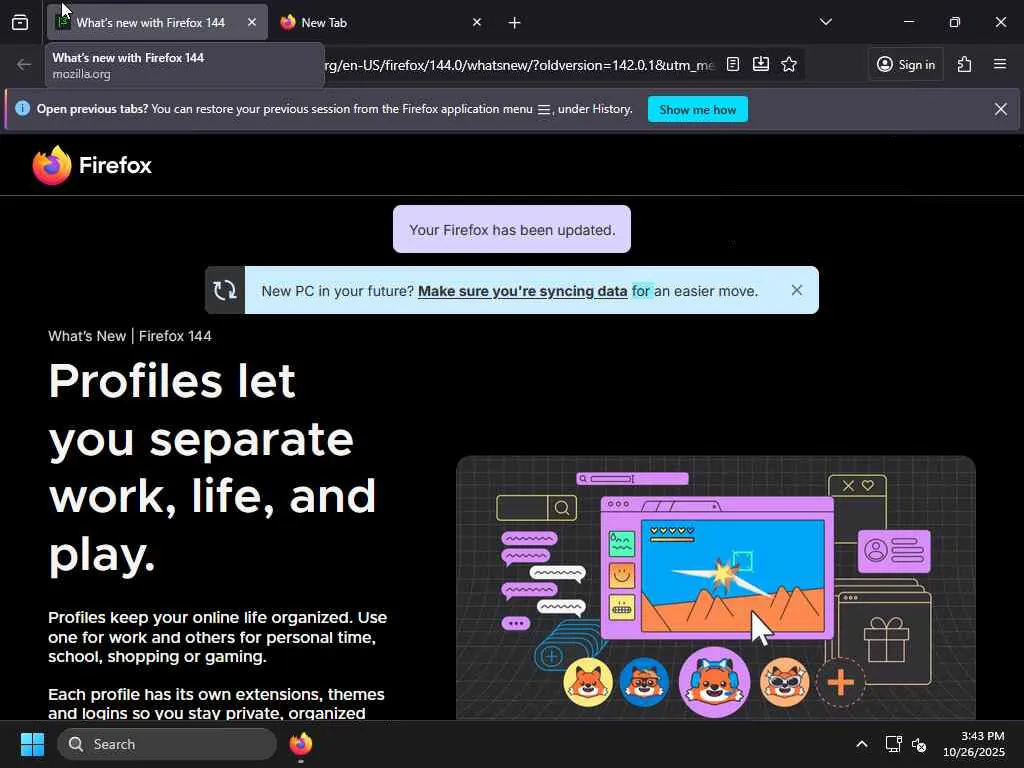Toggle reader view icon
This screenshot has height=768, width=1024.
coord(733,64)
